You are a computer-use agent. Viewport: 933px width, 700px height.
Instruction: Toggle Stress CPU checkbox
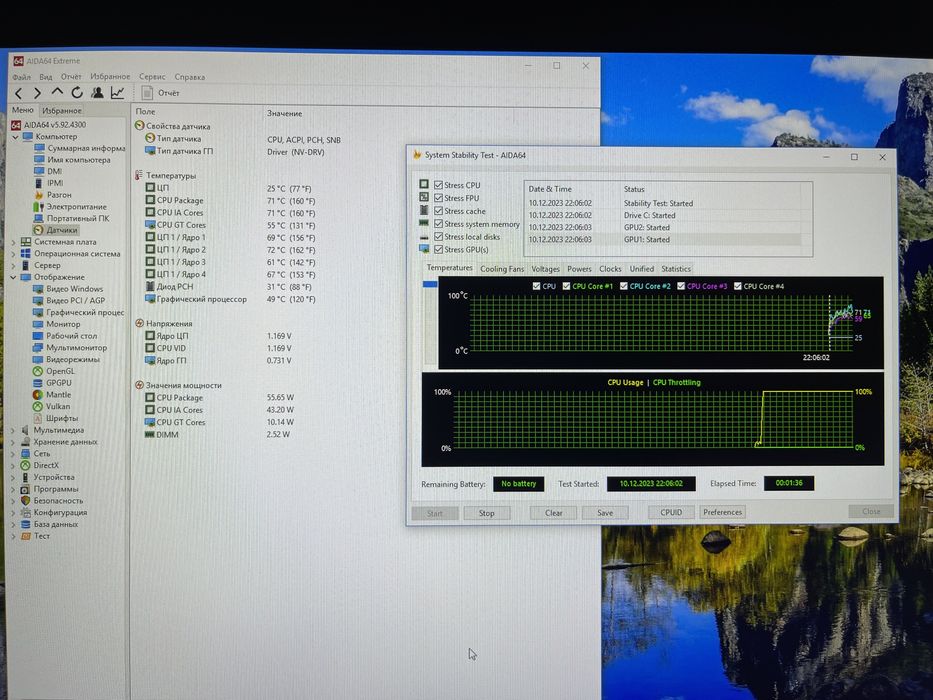(439, 185)
